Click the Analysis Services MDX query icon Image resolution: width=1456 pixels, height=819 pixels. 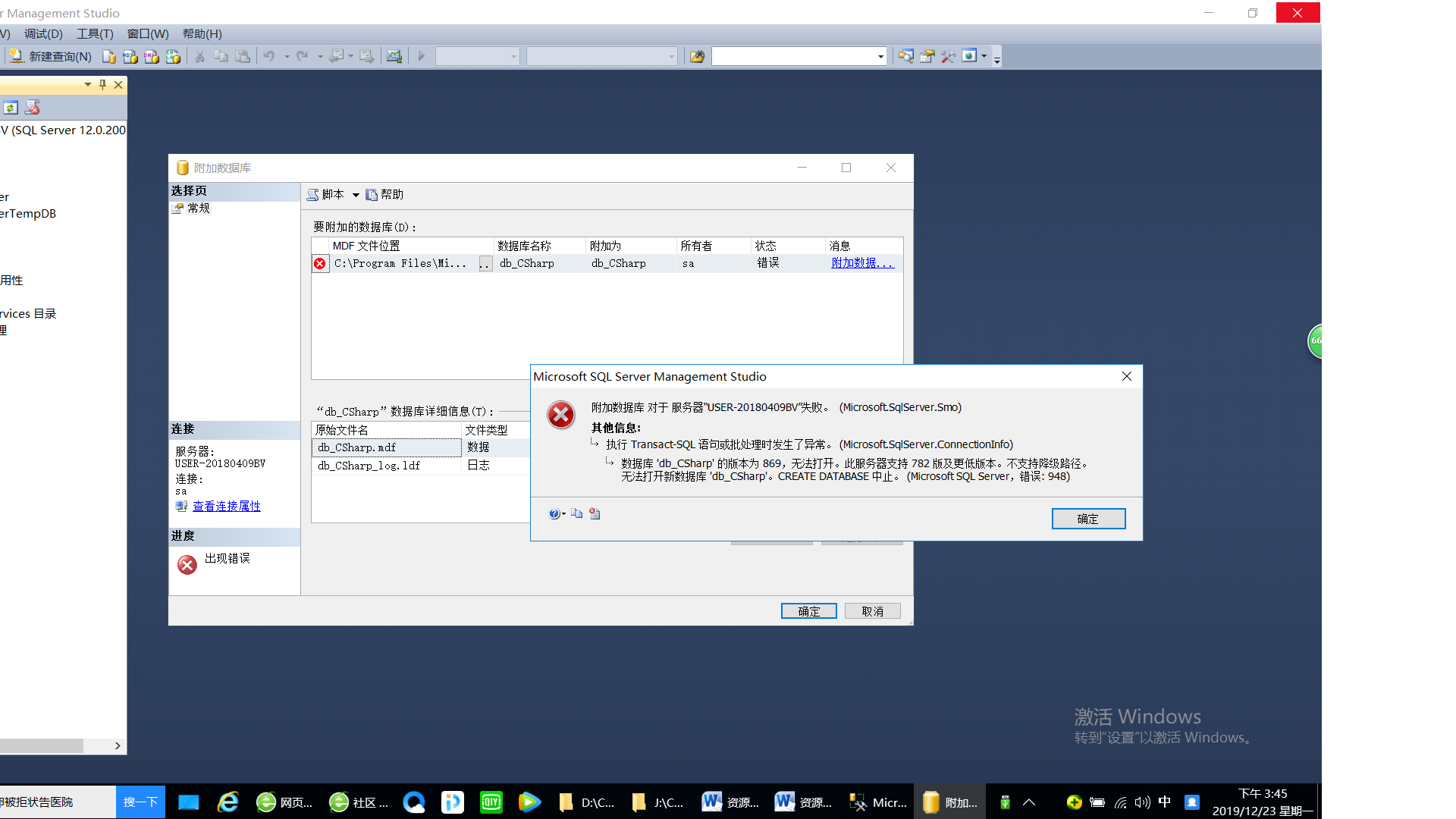pos(130,56)
